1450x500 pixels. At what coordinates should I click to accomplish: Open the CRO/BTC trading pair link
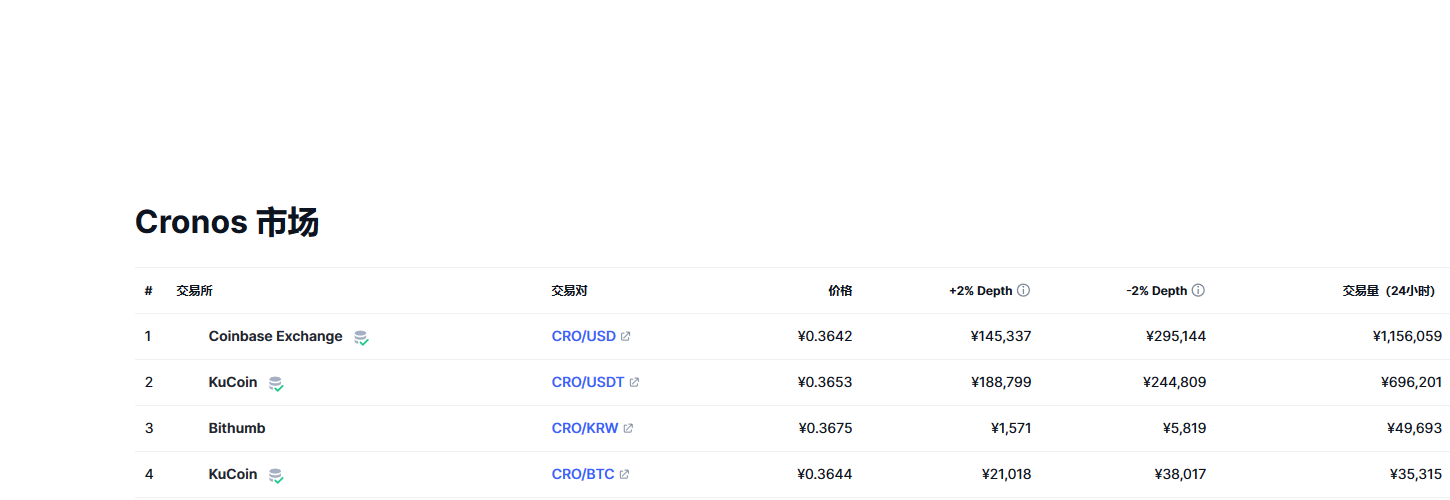click(x=583, y=475)
